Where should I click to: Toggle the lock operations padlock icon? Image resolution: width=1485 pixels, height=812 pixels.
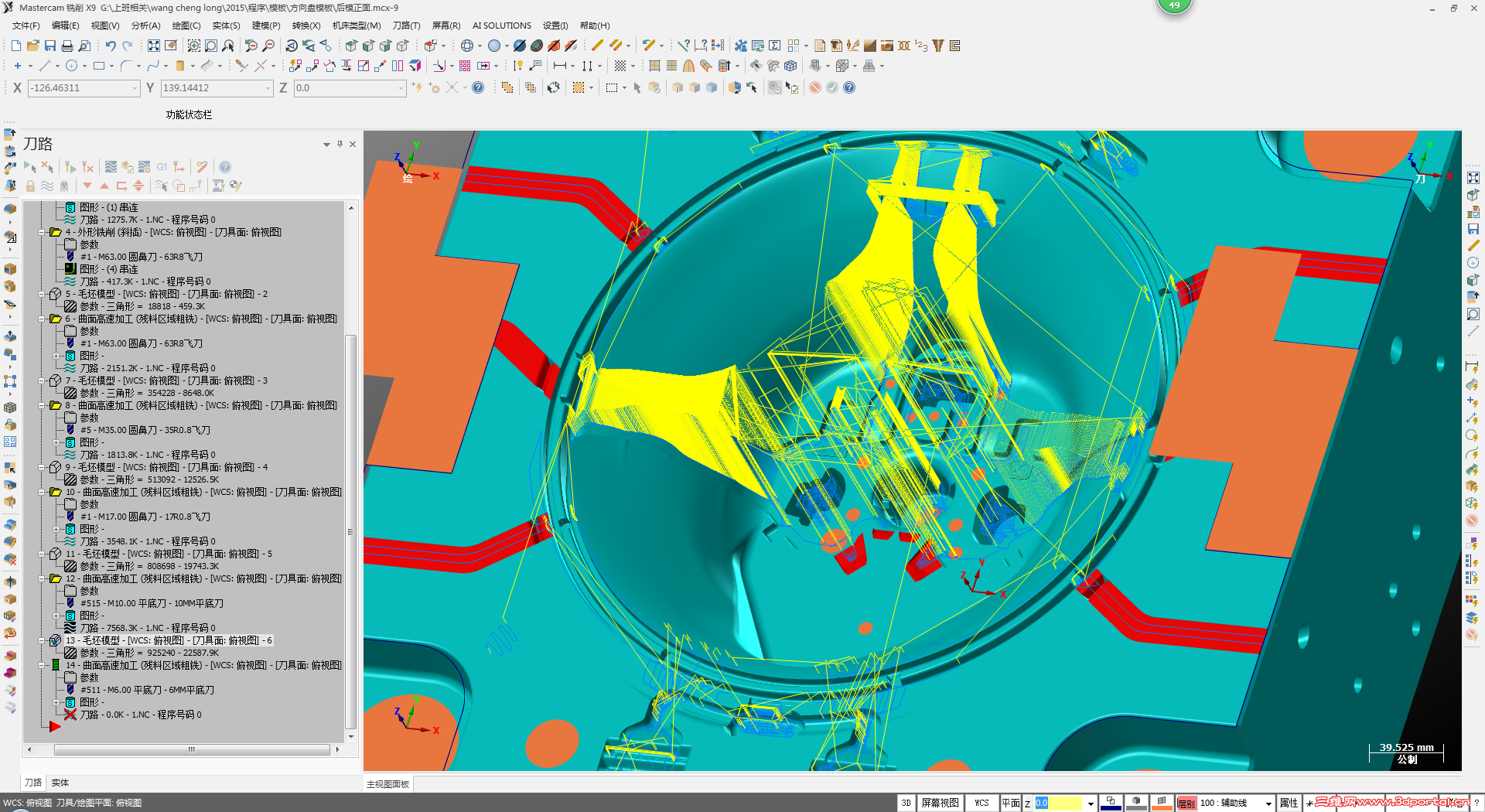pyautogui.click(x=30, y=186)
